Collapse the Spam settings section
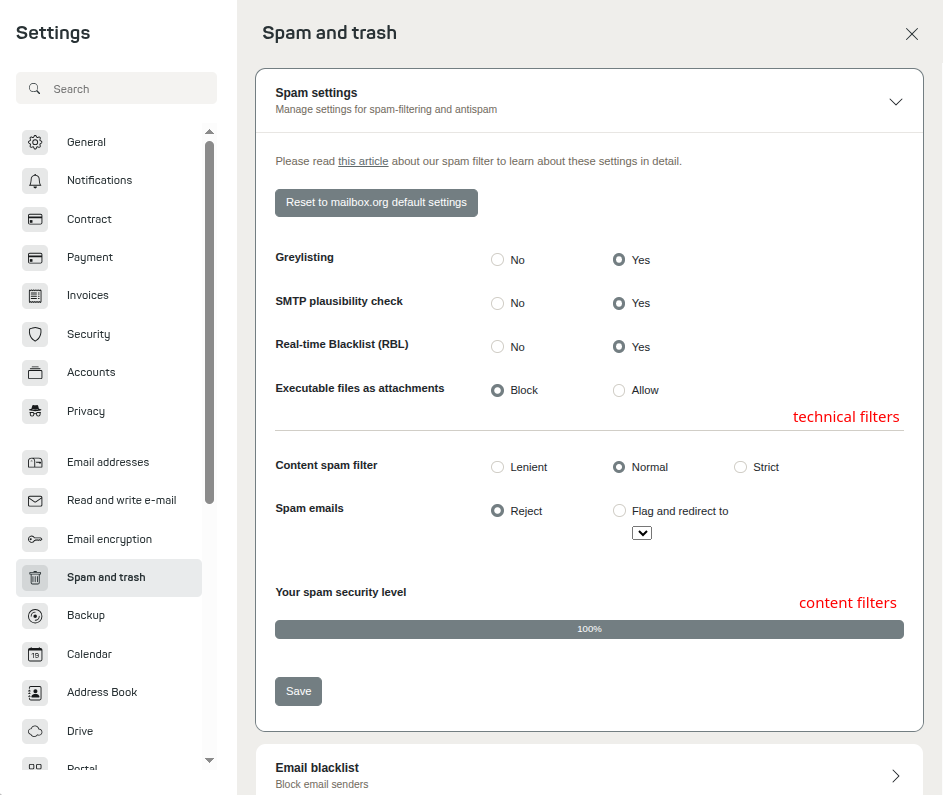 click(895, 102)
